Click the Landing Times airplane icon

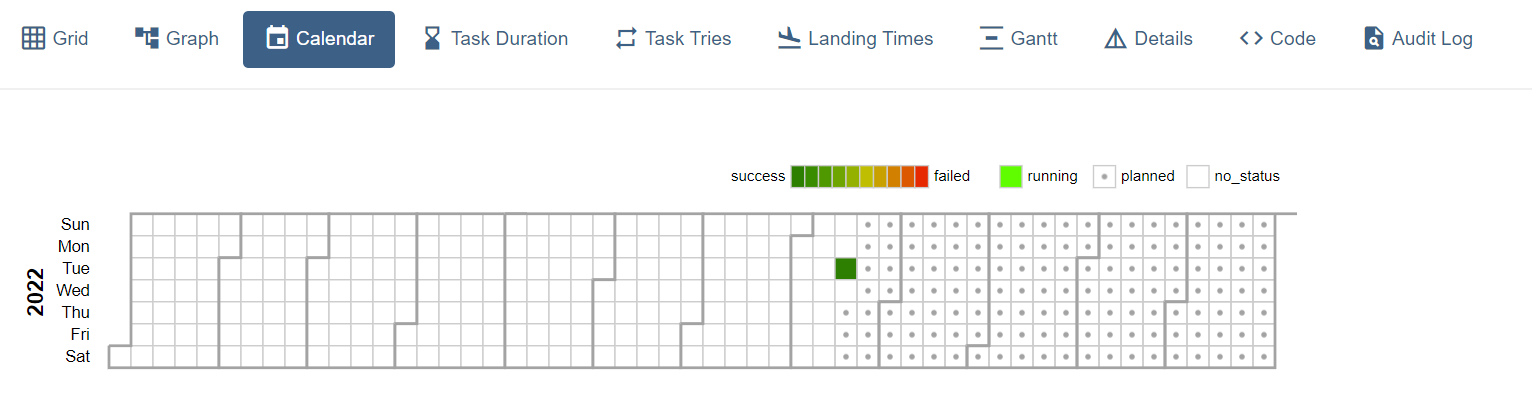[x=790, y=39]
